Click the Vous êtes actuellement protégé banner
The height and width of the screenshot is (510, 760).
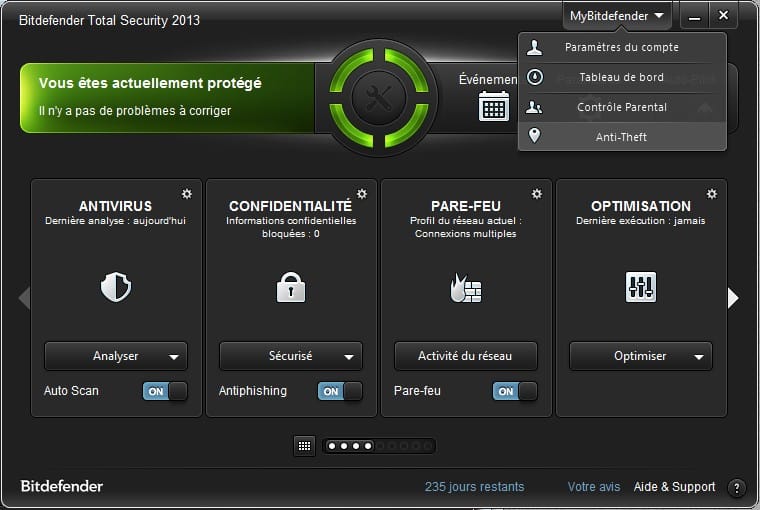tap(167, 97)
